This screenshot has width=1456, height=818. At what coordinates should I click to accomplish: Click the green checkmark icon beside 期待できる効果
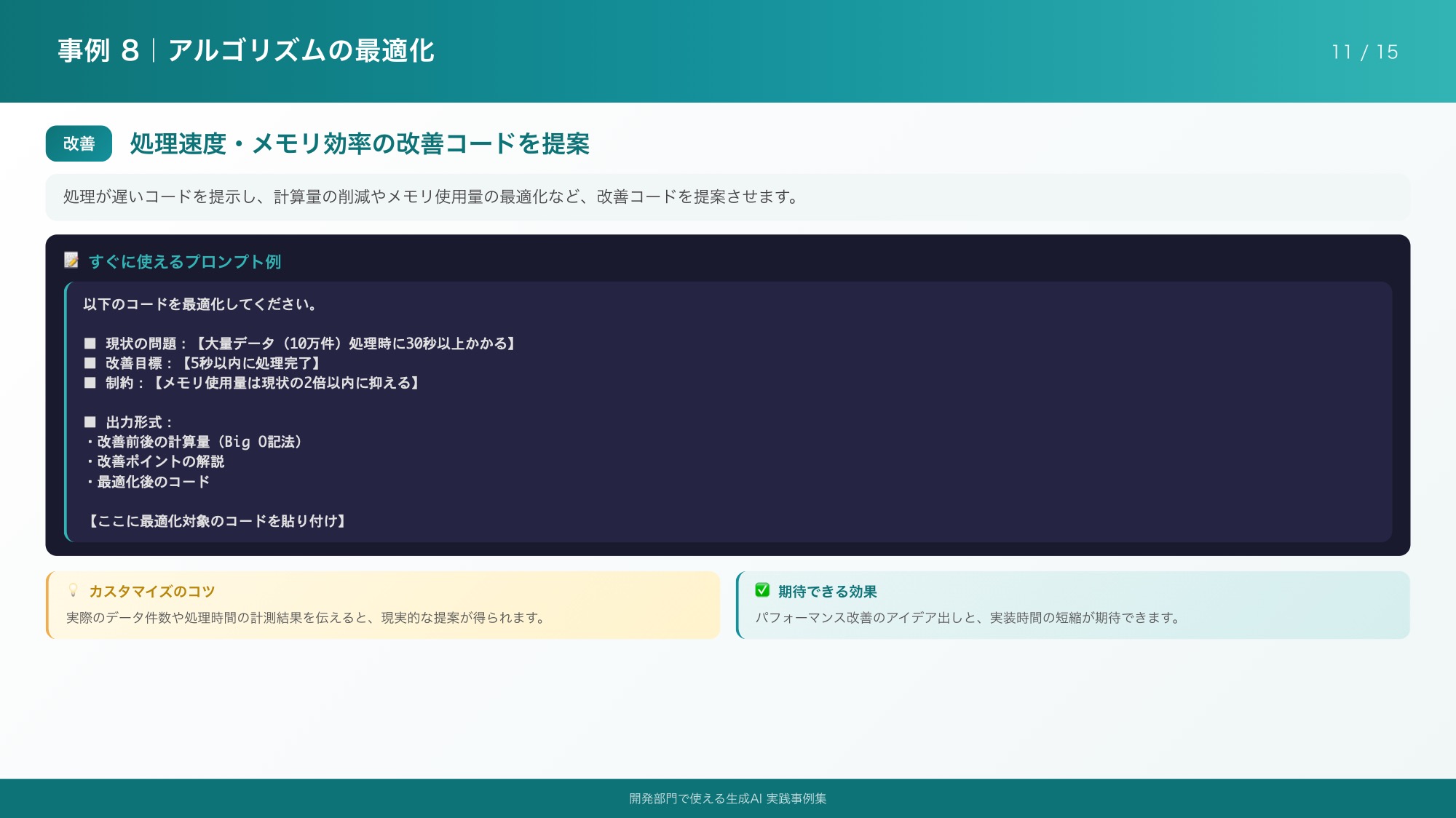pos(762,590)
